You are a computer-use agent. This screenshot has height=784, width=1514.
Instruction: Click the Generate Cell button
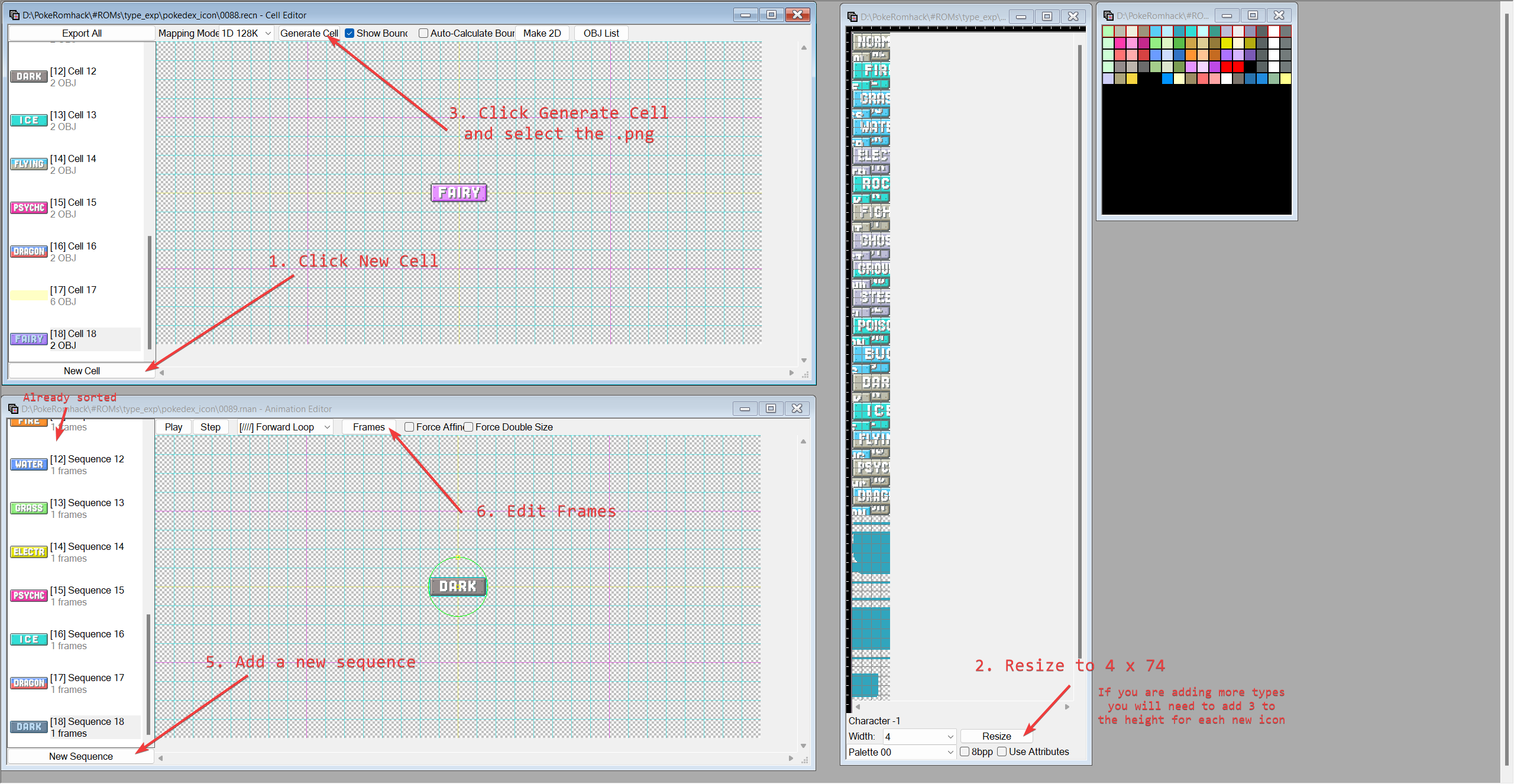pos(309,33)
